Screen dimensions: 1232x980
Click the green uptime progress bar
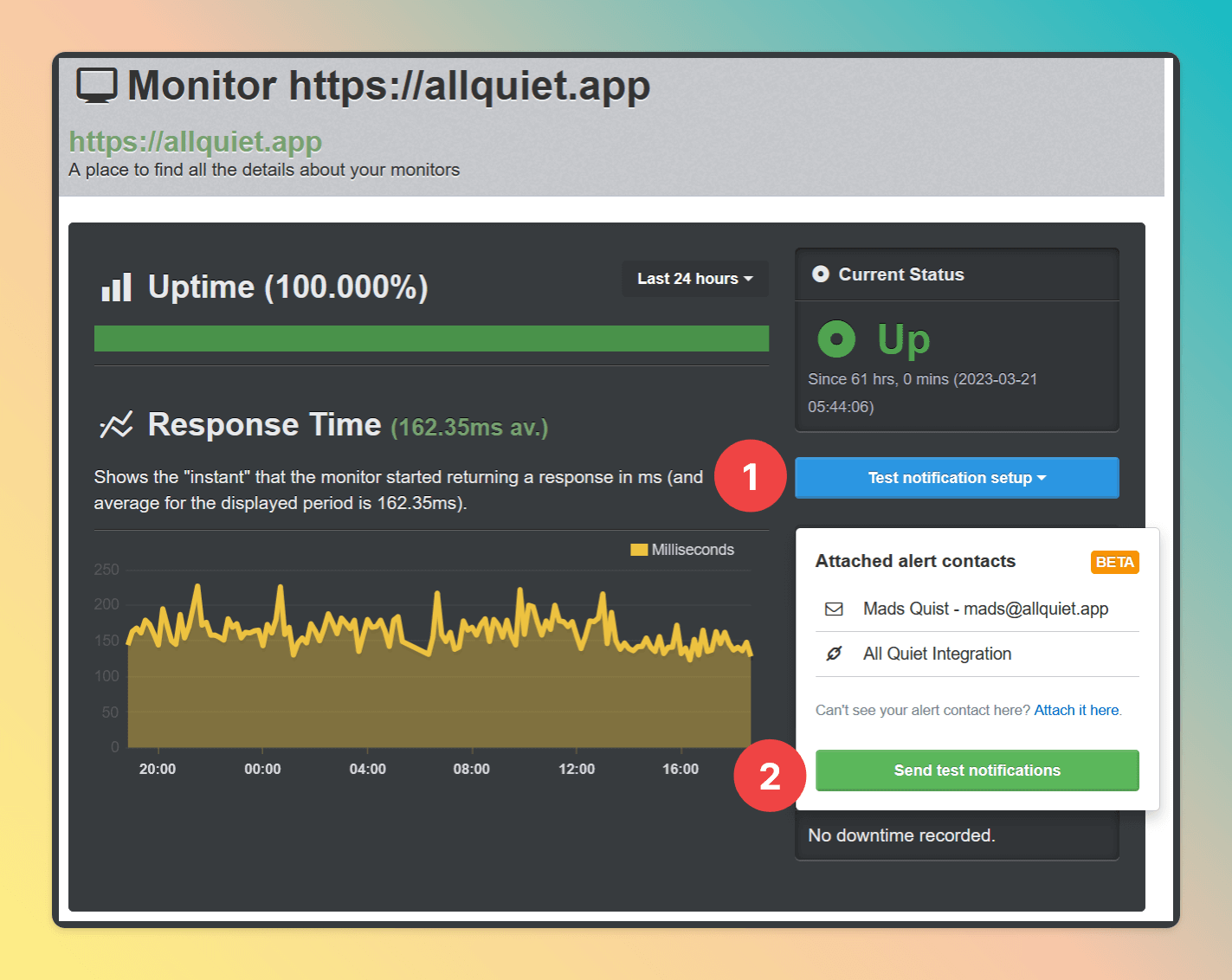click(431, 338)
